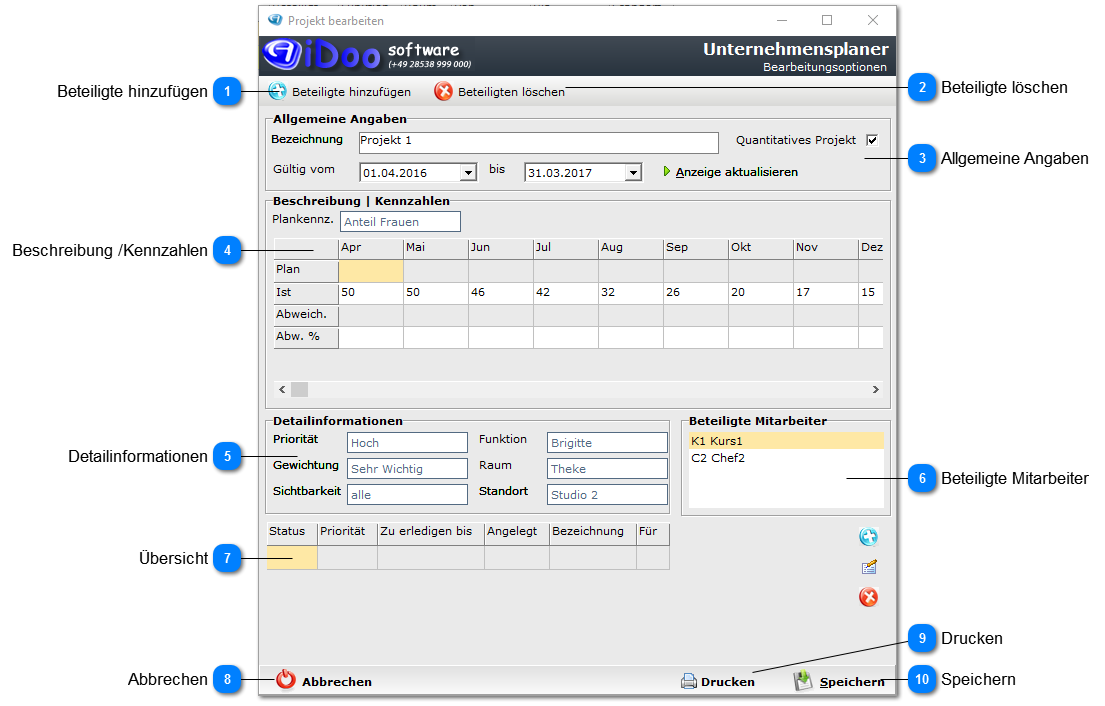Click the Apr column header
1105x706 pixels.
[371, 248]
